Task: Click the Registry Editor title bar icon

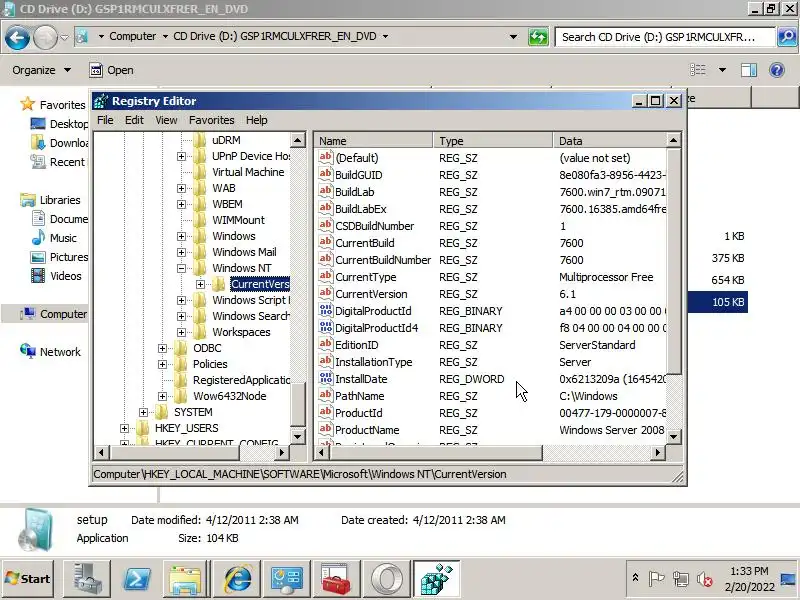Action: pos(101,101)
